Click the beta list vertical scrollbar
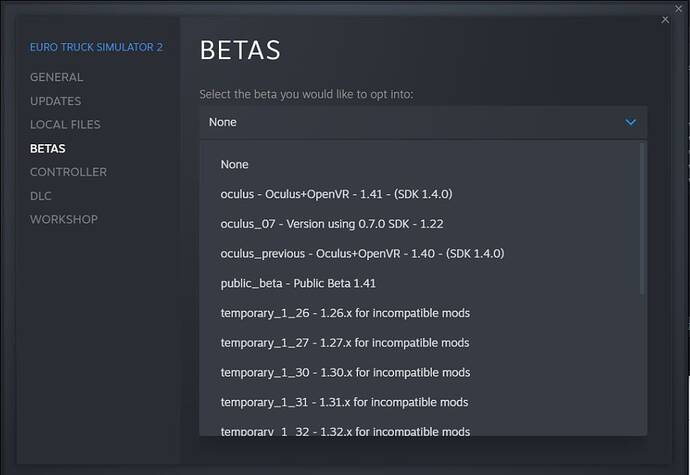Viewport: 690px width, 475px height. [642, 219]
